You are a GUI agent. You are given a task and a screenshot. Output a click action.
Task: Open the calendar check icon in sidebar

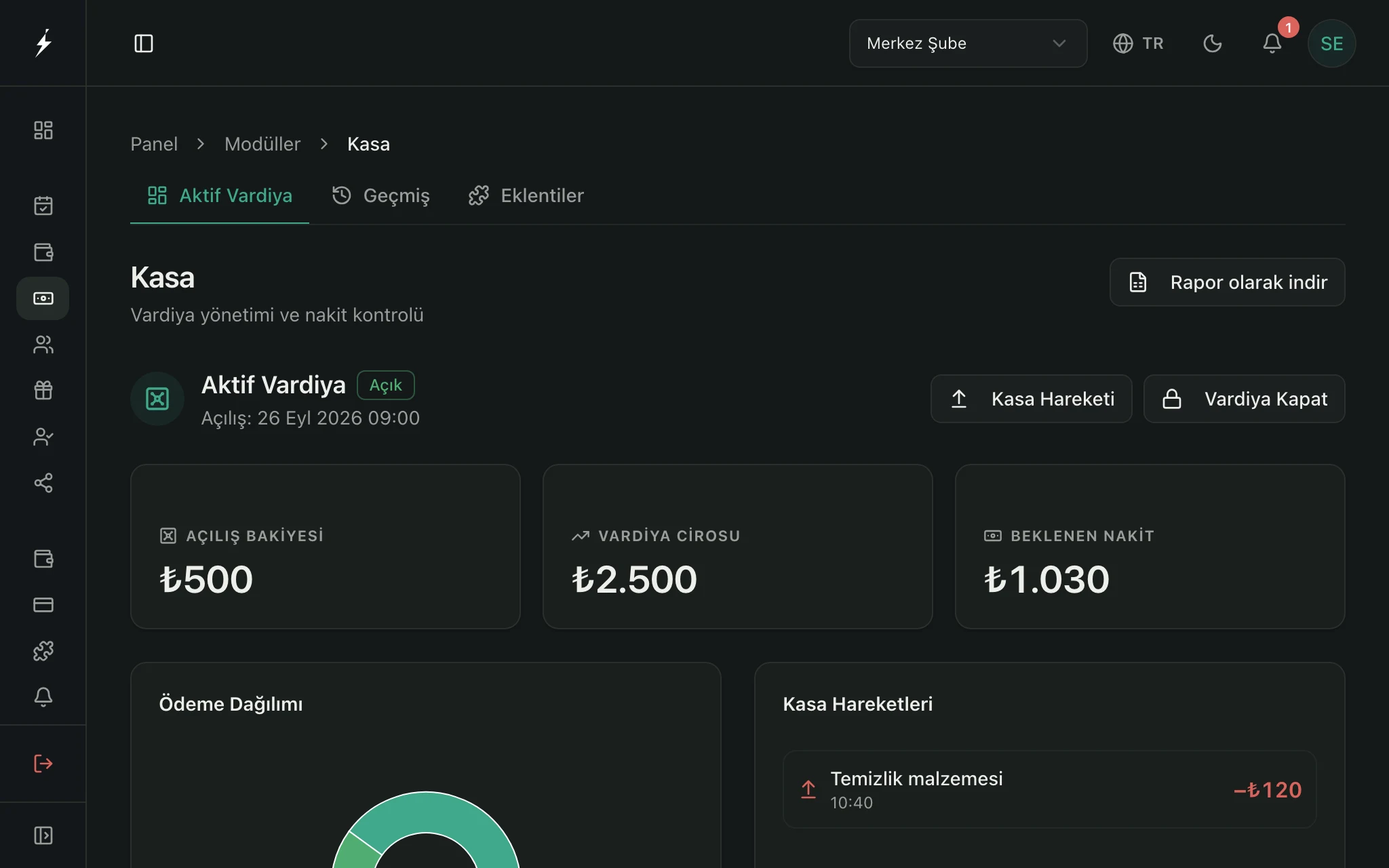pyautogui.click(x=43, y=205)
